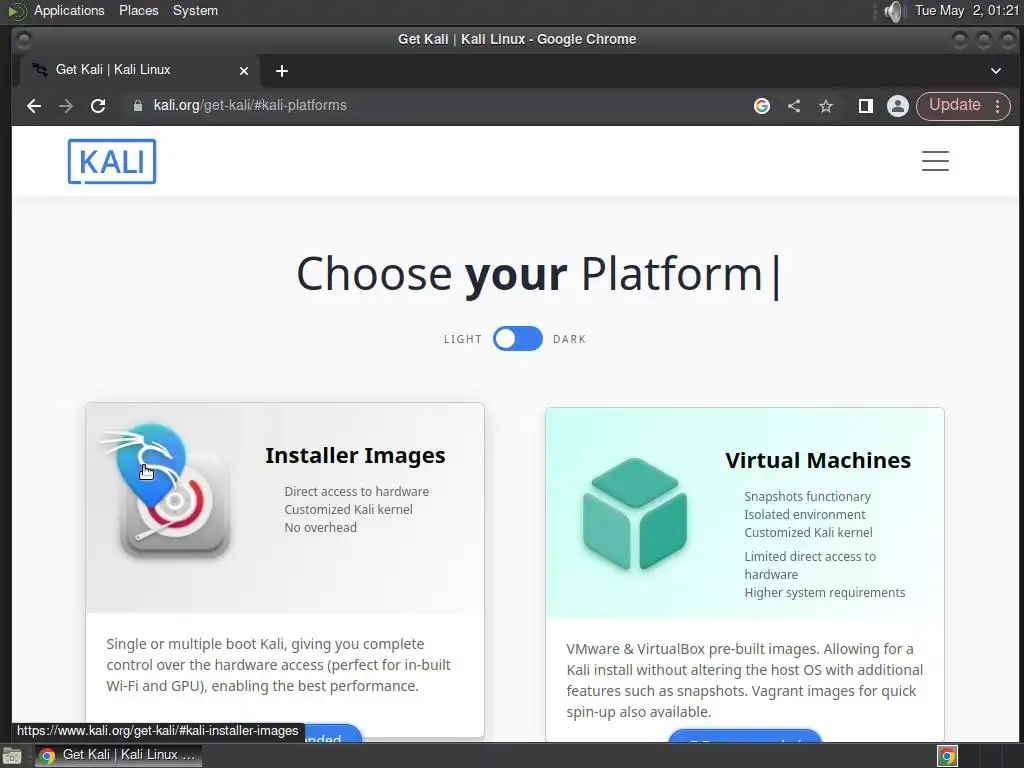The width and height of the screenshot is (1024, 768).
Task: Click 'Snapshots functionary' text
Action: (807, 497)
